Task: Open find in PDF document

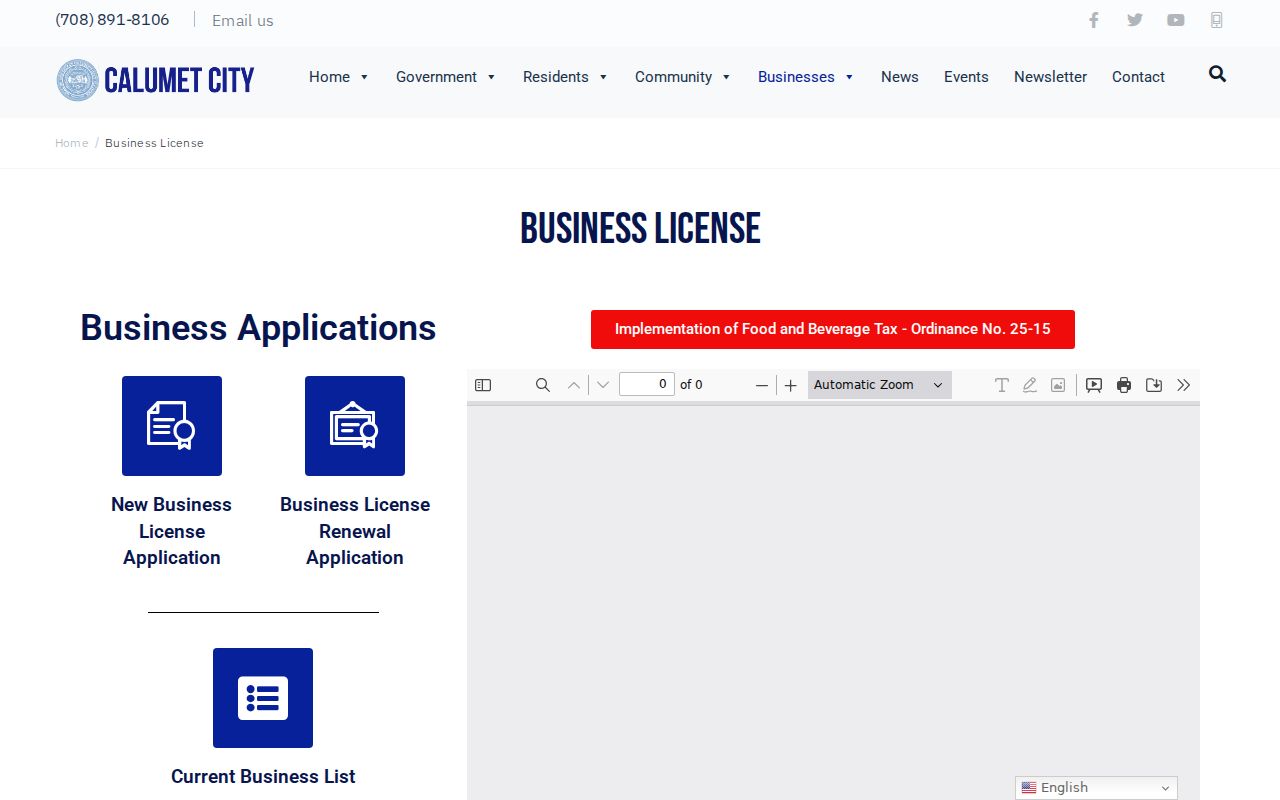Action: [543, 385]
